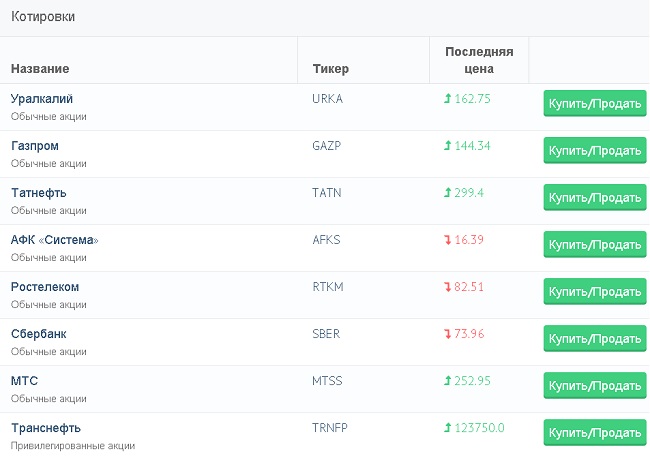Open the Транснефть stock link
Screen dimensions: 650x456
point(46,428)
